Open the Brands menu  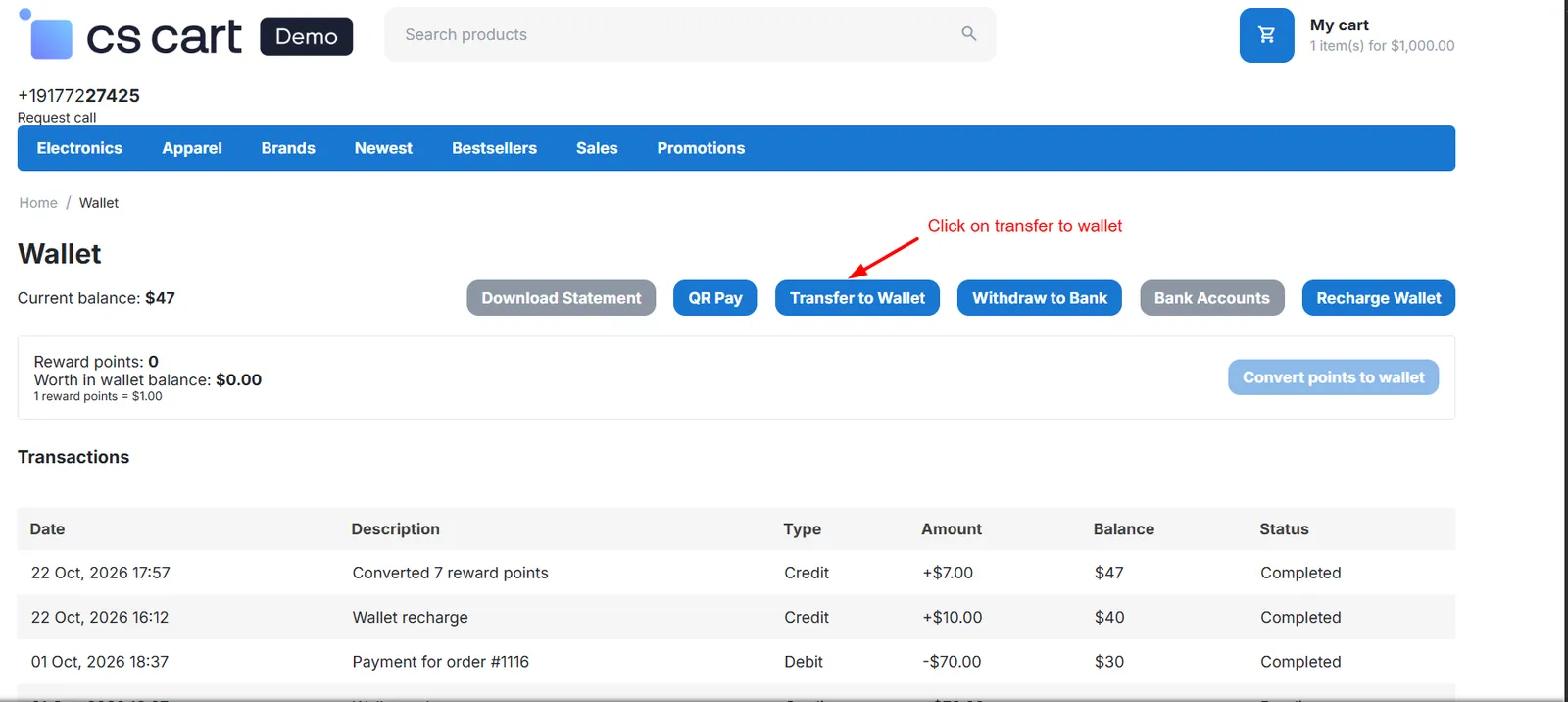pyautogui.click(x=288, y=148)
